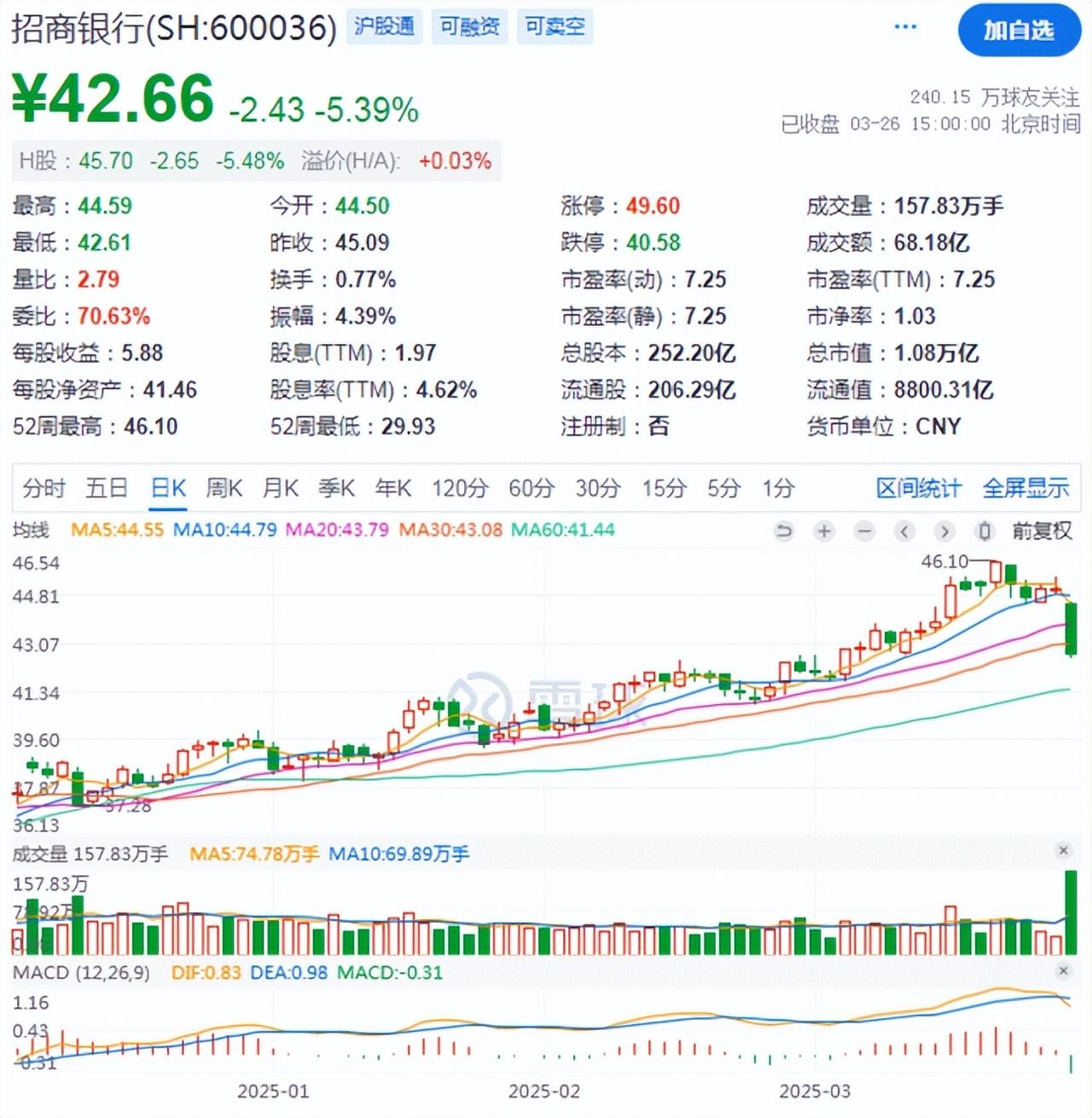Viewport: 1092px width, 1118px height.
Task: Click the DEA:0.98 indicator value
Action: coord(288,972)
